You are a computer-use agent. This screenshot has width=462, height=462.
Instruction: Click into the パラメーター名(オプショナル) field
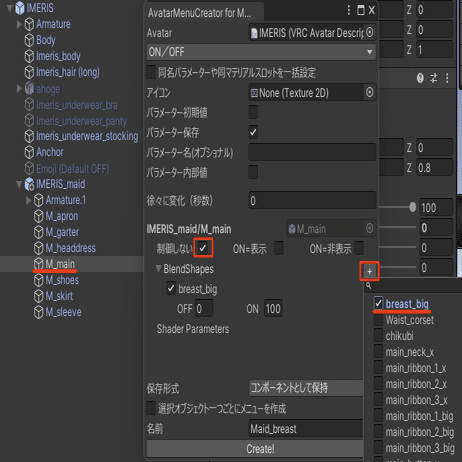[x=312, y=152]
